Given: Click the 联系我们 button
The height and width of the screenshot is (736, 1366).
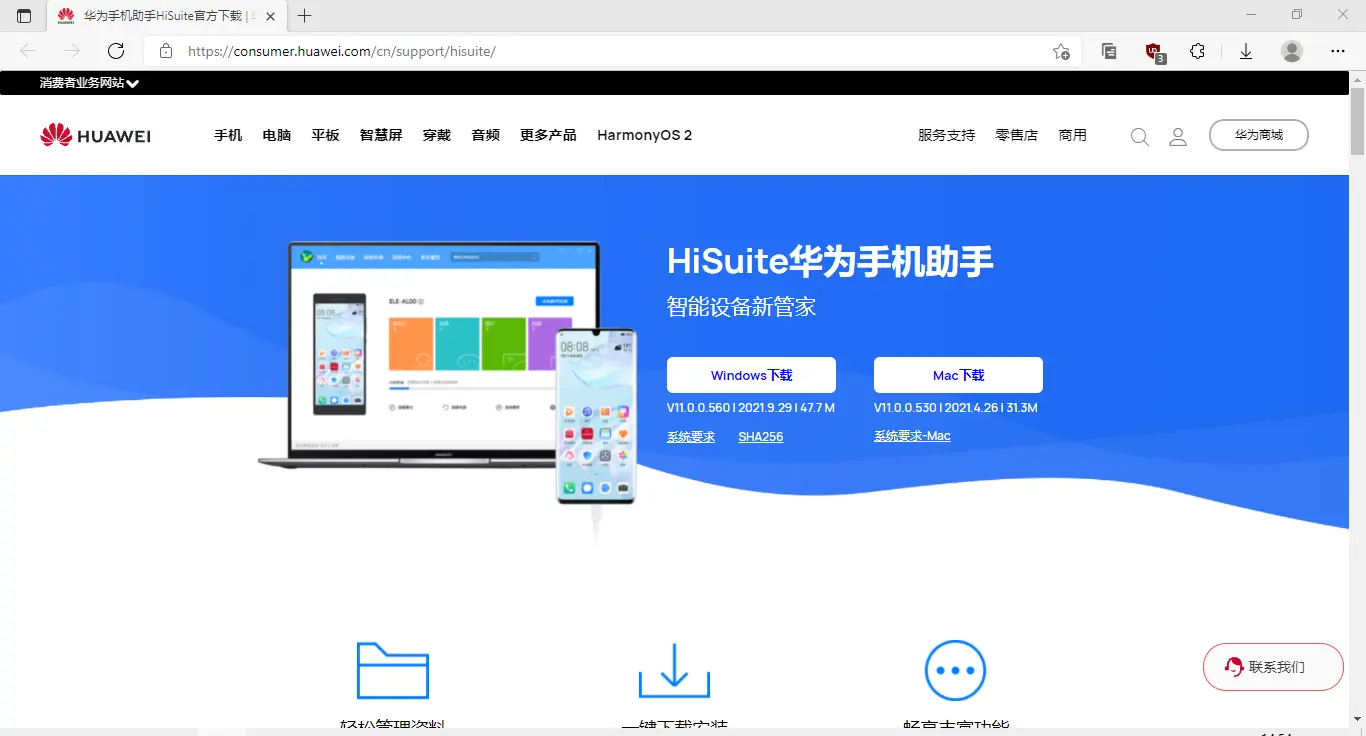Looking at the screenshot, I should (1273, 666).
